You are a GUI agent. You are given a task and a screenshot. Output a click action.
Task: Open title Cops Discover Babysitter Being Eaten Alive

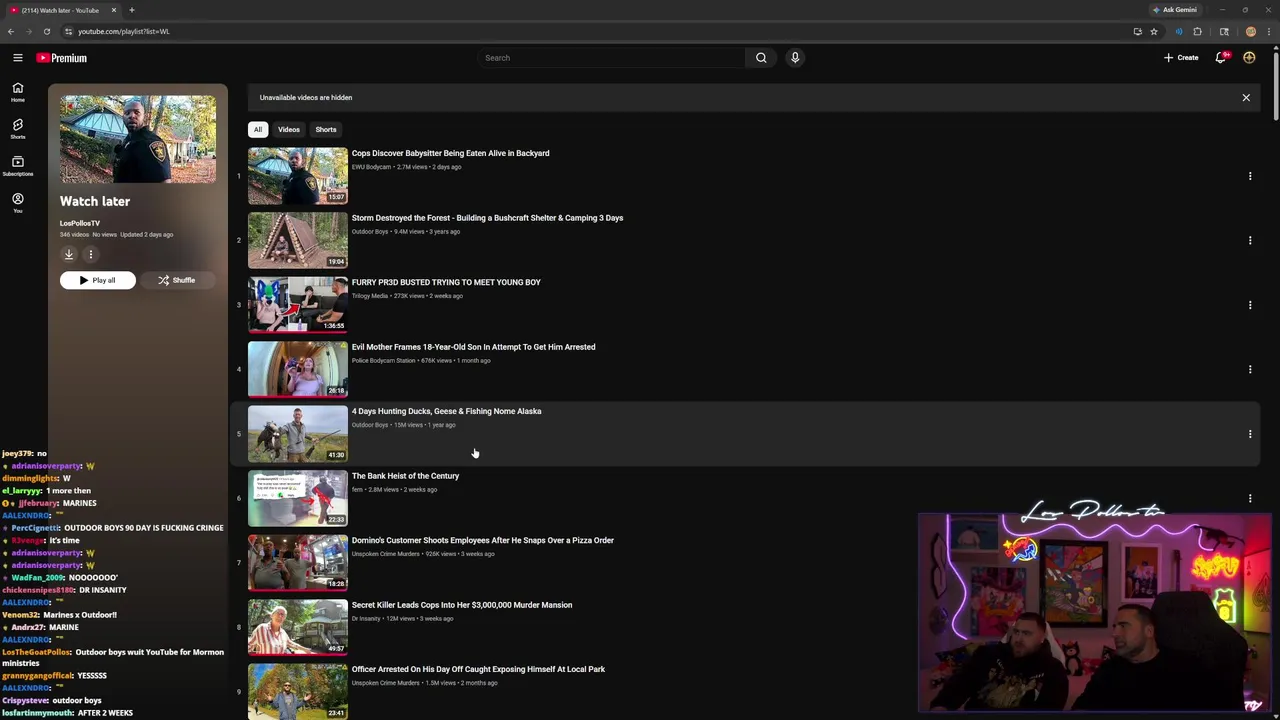pos(450,153)
